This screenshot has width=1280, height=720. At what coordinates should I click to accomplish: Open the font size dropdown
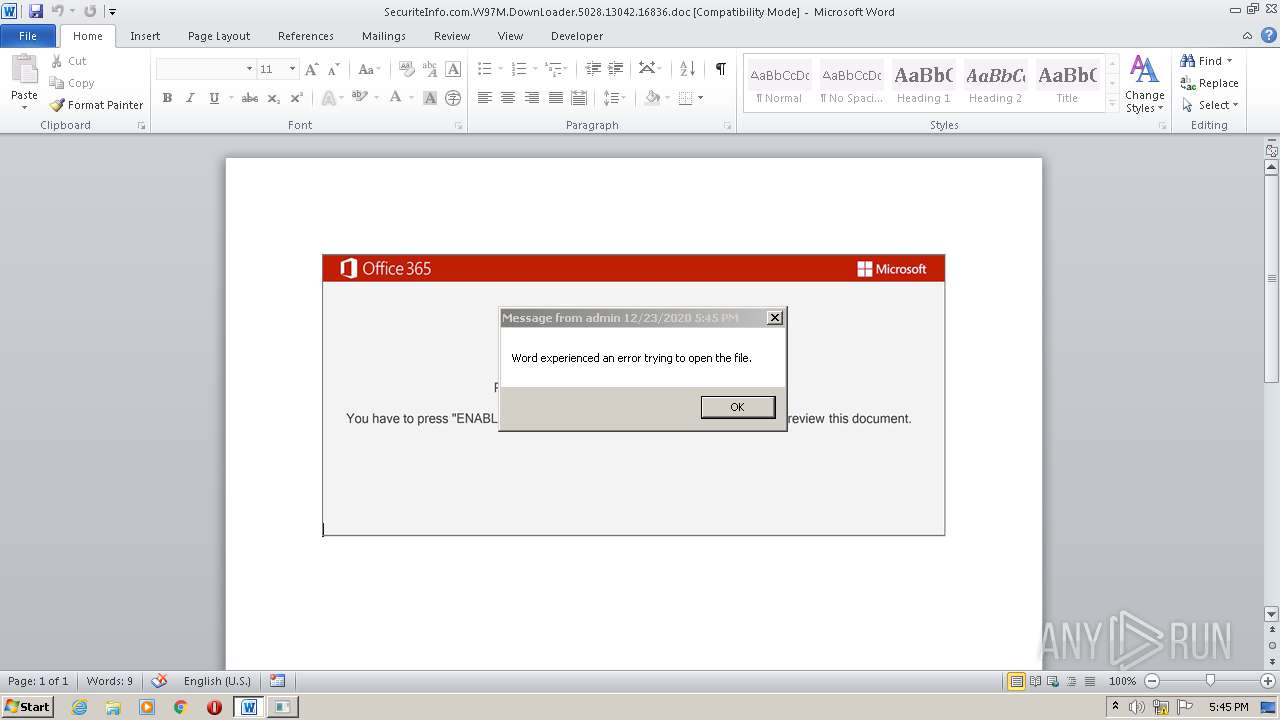coord(292,69)
